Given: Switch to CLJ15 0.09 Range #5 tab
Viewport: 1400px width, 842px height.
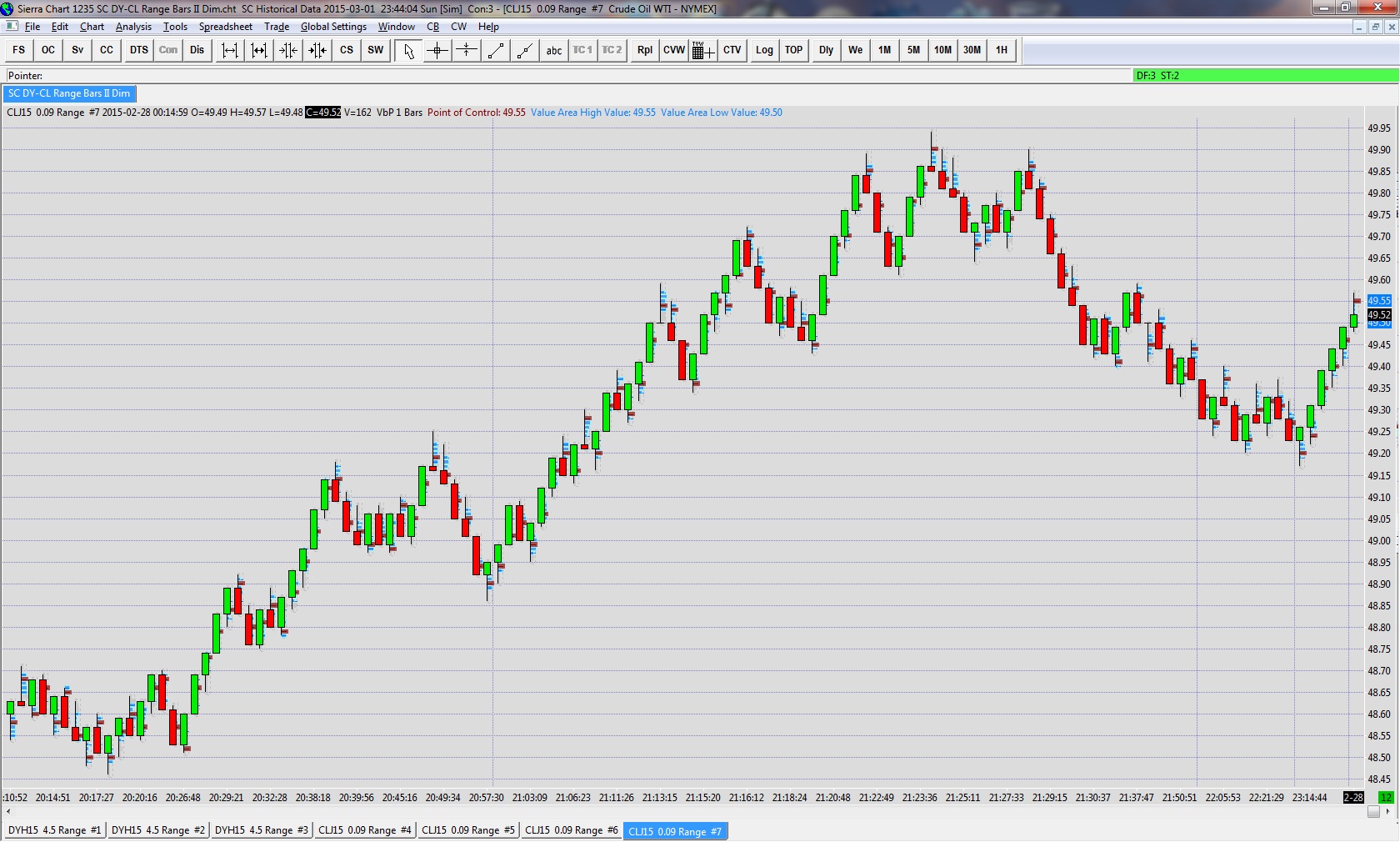Looking at the screenshot, I should pyautogui.click(x=468, y=830).
